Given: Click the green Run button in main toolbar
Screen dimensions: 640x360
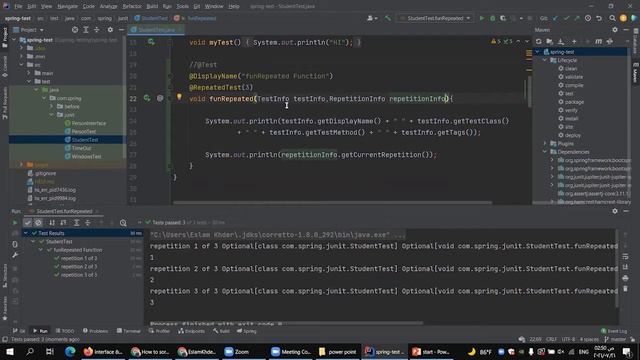Looking at the screenshot, I should pos(482,18).
